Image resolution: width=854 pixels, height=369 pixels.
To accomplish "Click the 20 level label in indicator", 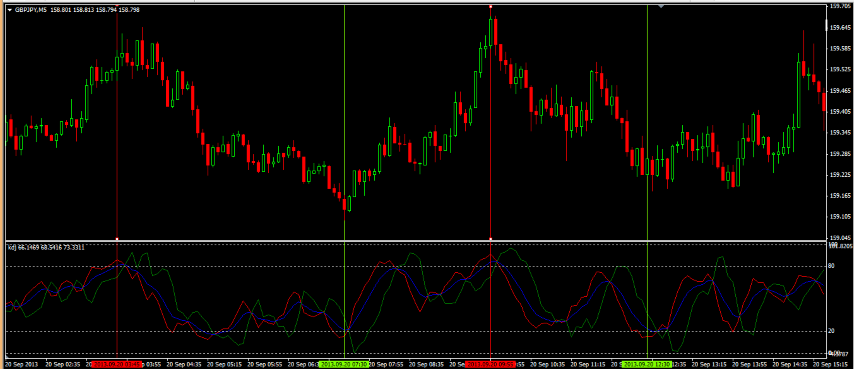I will [832, 331].
